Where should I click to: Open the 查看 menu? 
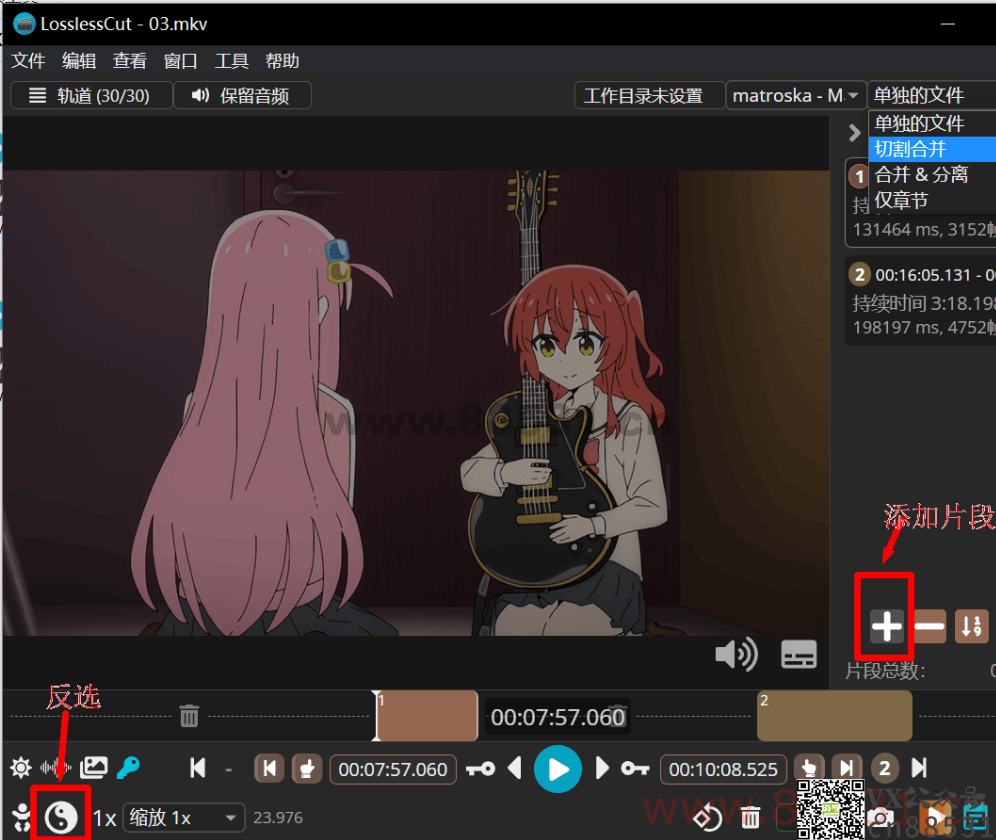(130, 61)
